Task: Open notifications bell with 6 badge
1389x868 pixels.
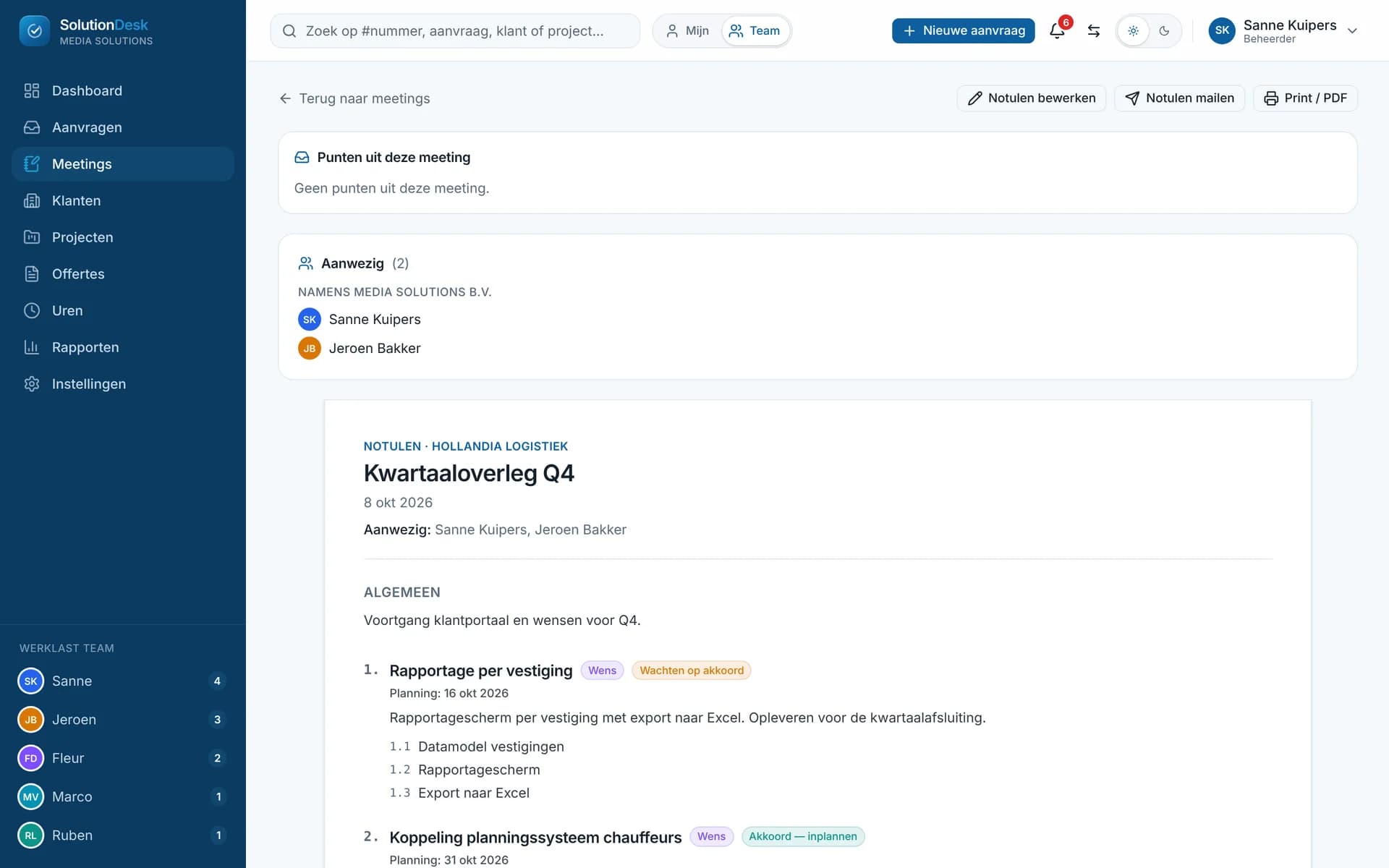Action: tap(1057, 30)
